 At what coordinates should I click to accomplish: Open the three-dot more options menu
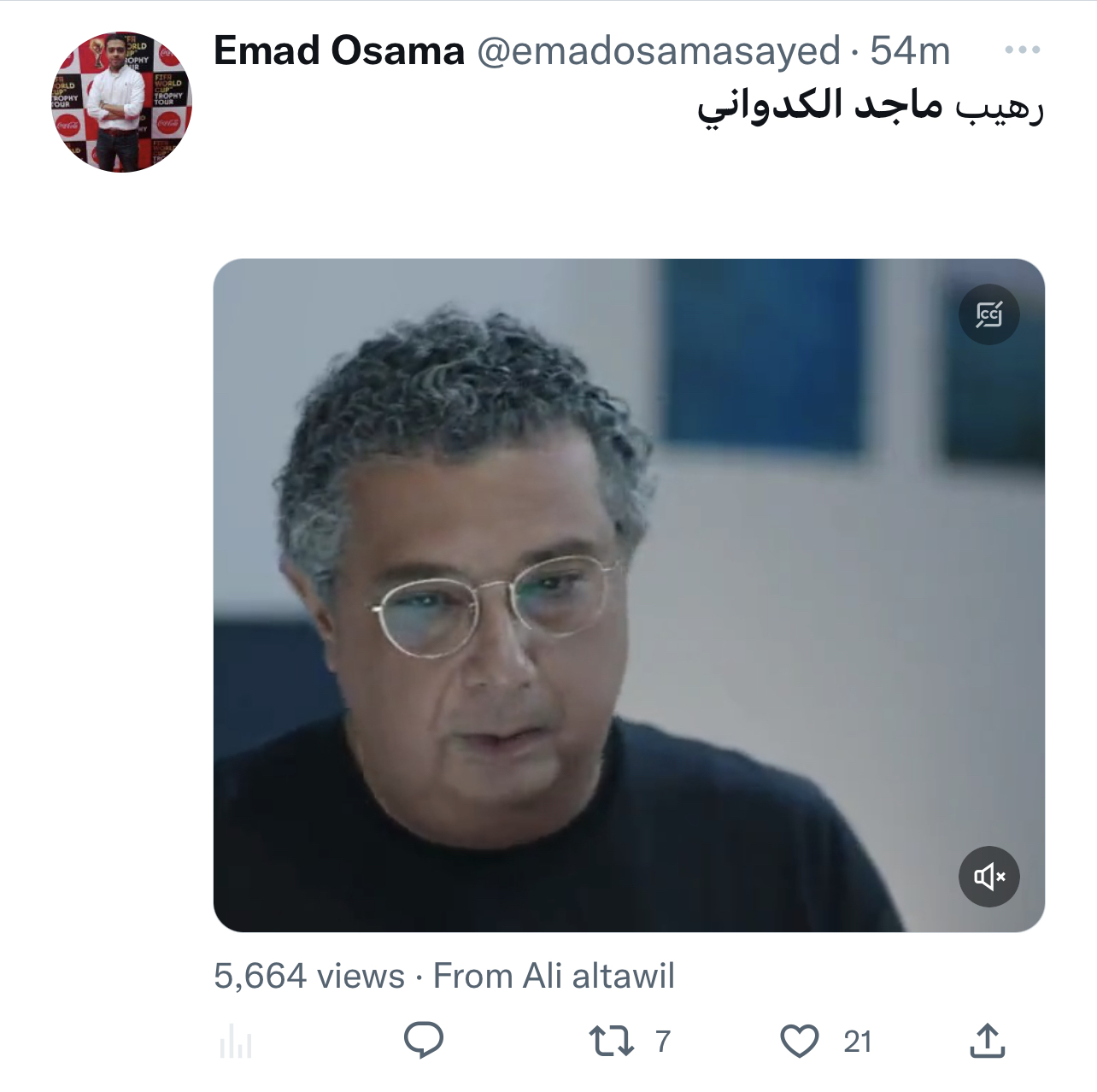(x=1022, y=50)
